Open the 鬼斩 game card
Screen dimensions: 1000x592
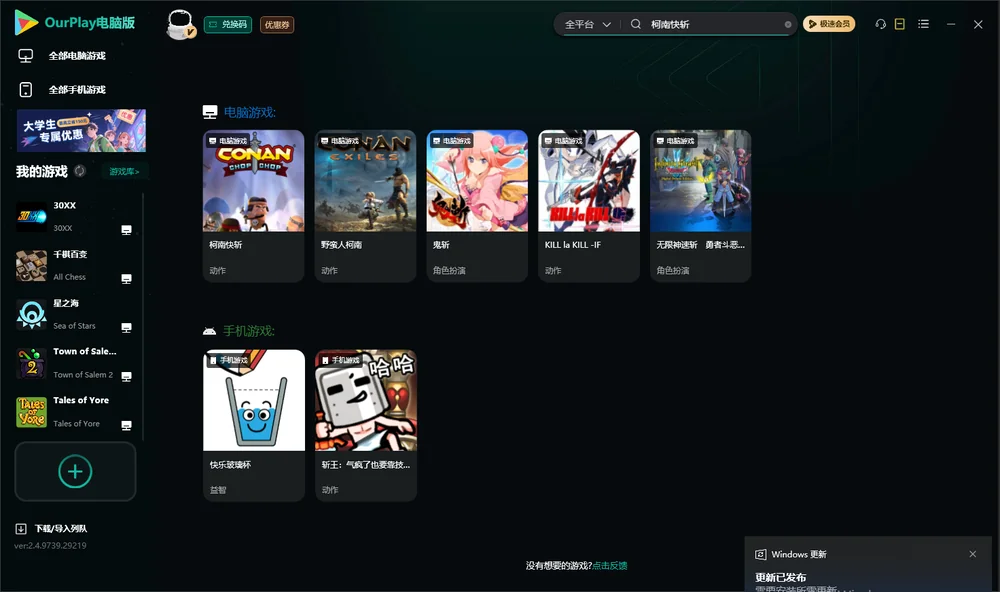[477, 206]
